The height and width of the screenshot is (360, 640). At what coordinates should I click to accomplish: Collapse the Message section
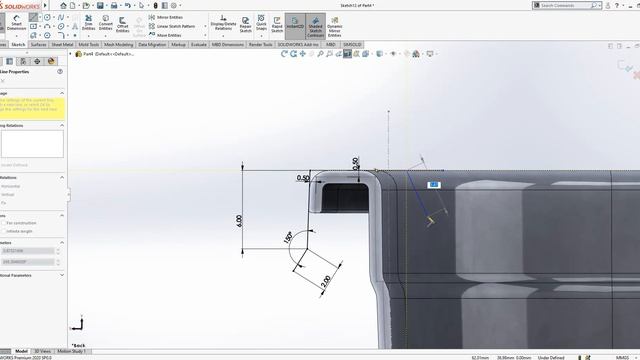click(x=62, y=93)
